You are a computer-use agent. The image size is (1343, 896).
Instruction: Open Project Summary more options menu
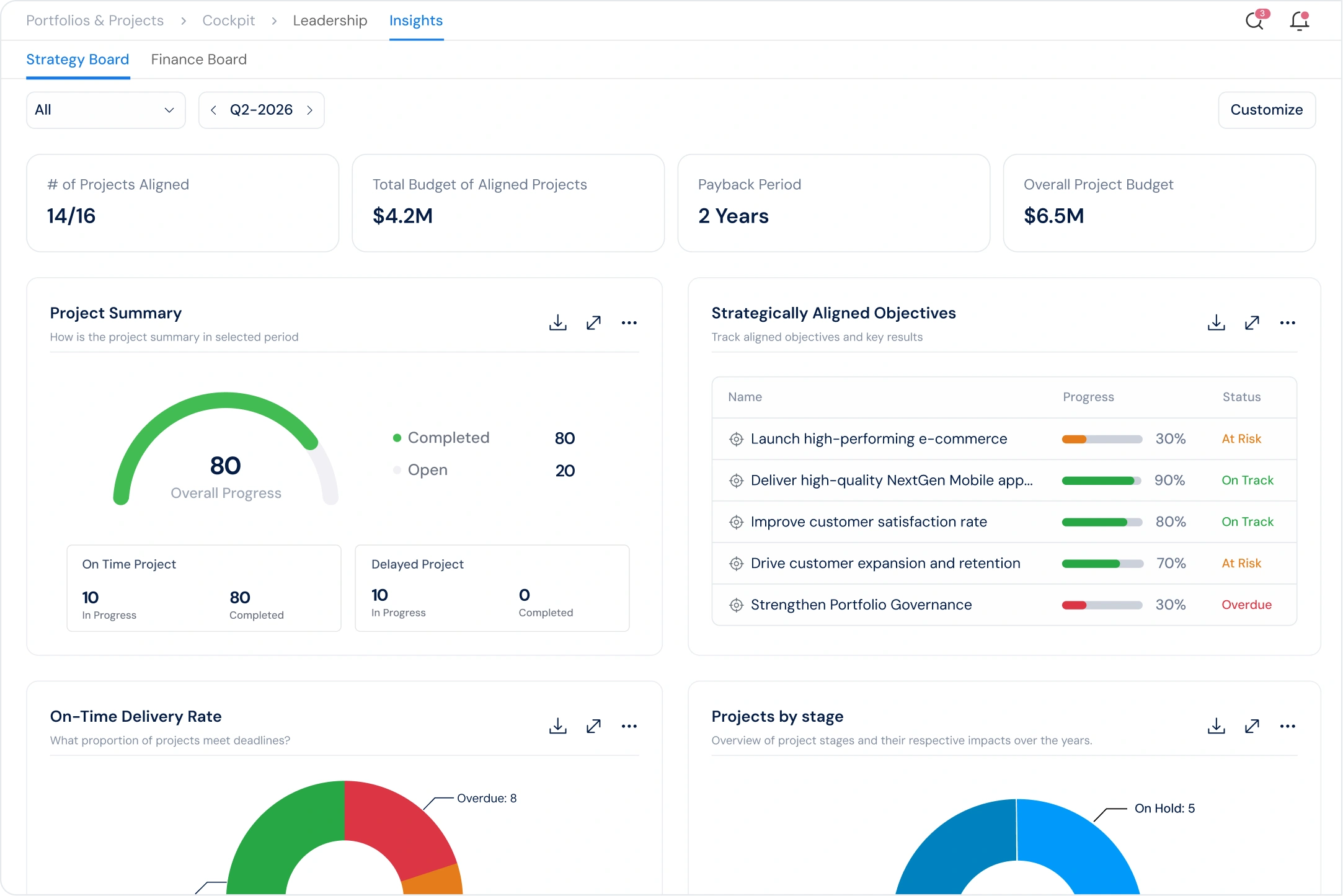click(629, 322)
